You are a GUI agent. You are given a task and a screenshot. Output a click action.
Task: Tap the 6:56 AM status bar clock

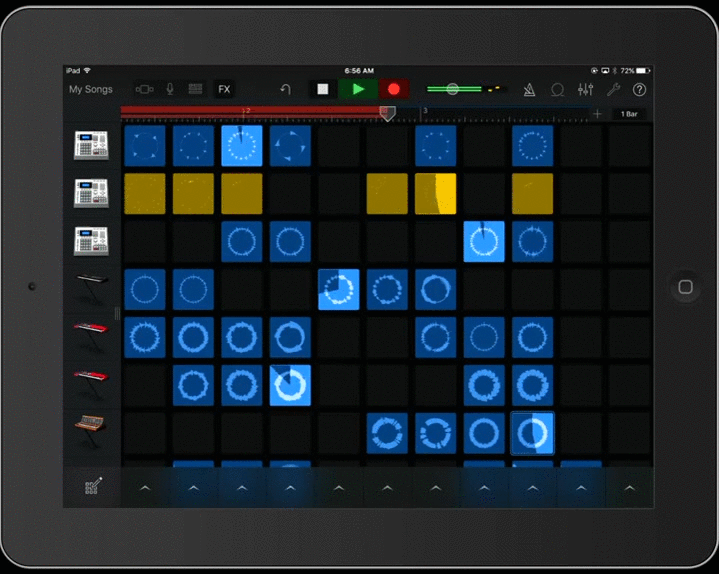(359, 71)
